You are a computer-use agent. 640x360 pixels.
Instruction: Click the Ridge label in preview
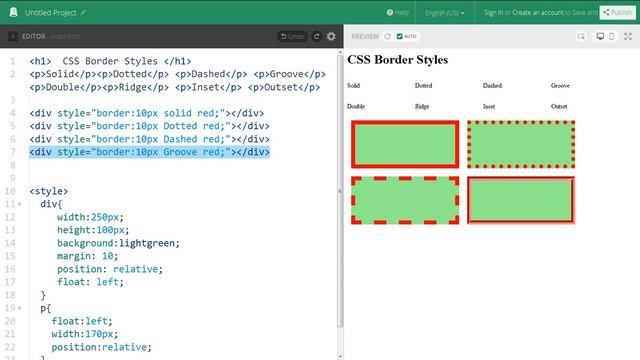pos(422,106)
